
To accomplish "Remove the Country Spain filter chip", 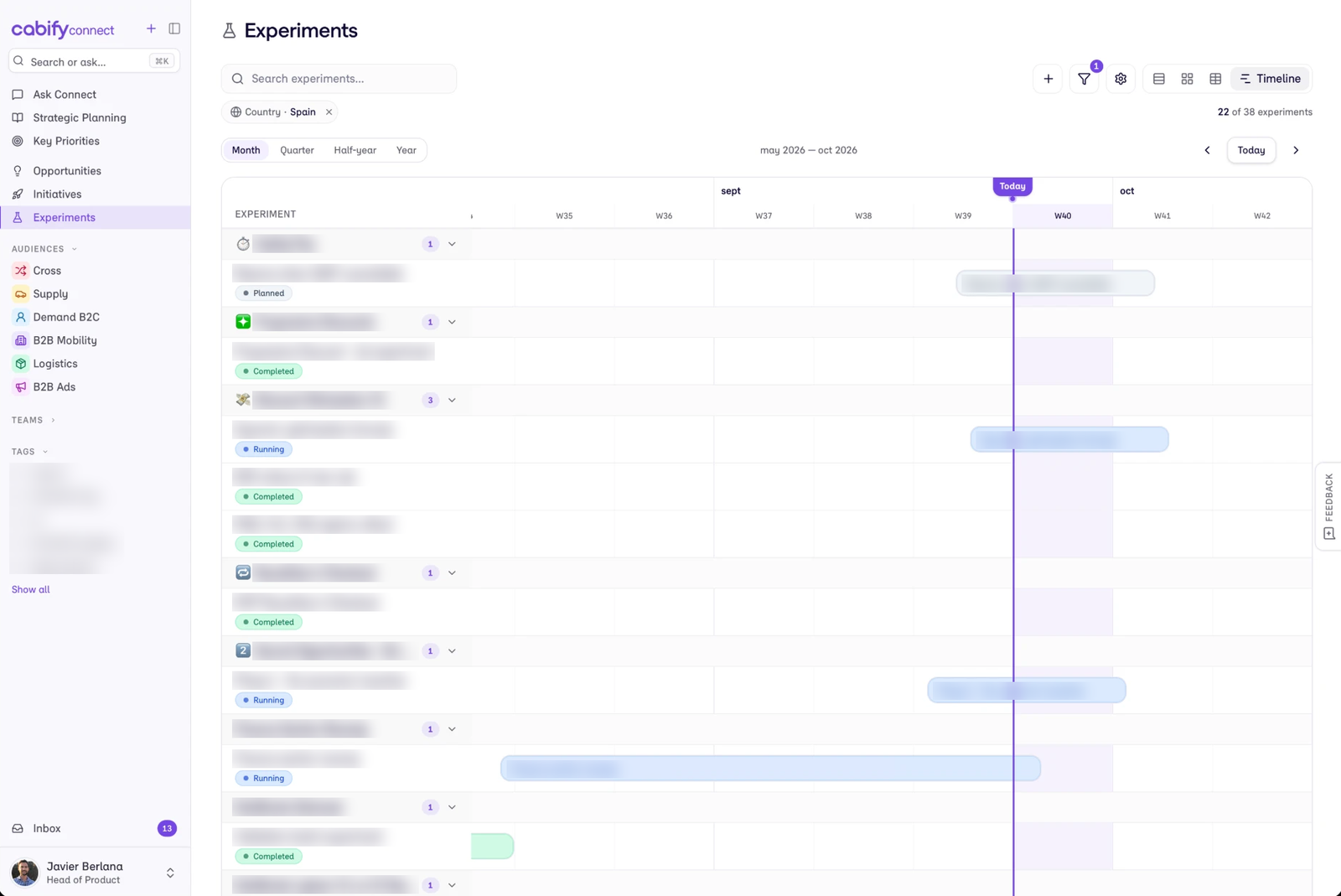I will tap(329, 111).
